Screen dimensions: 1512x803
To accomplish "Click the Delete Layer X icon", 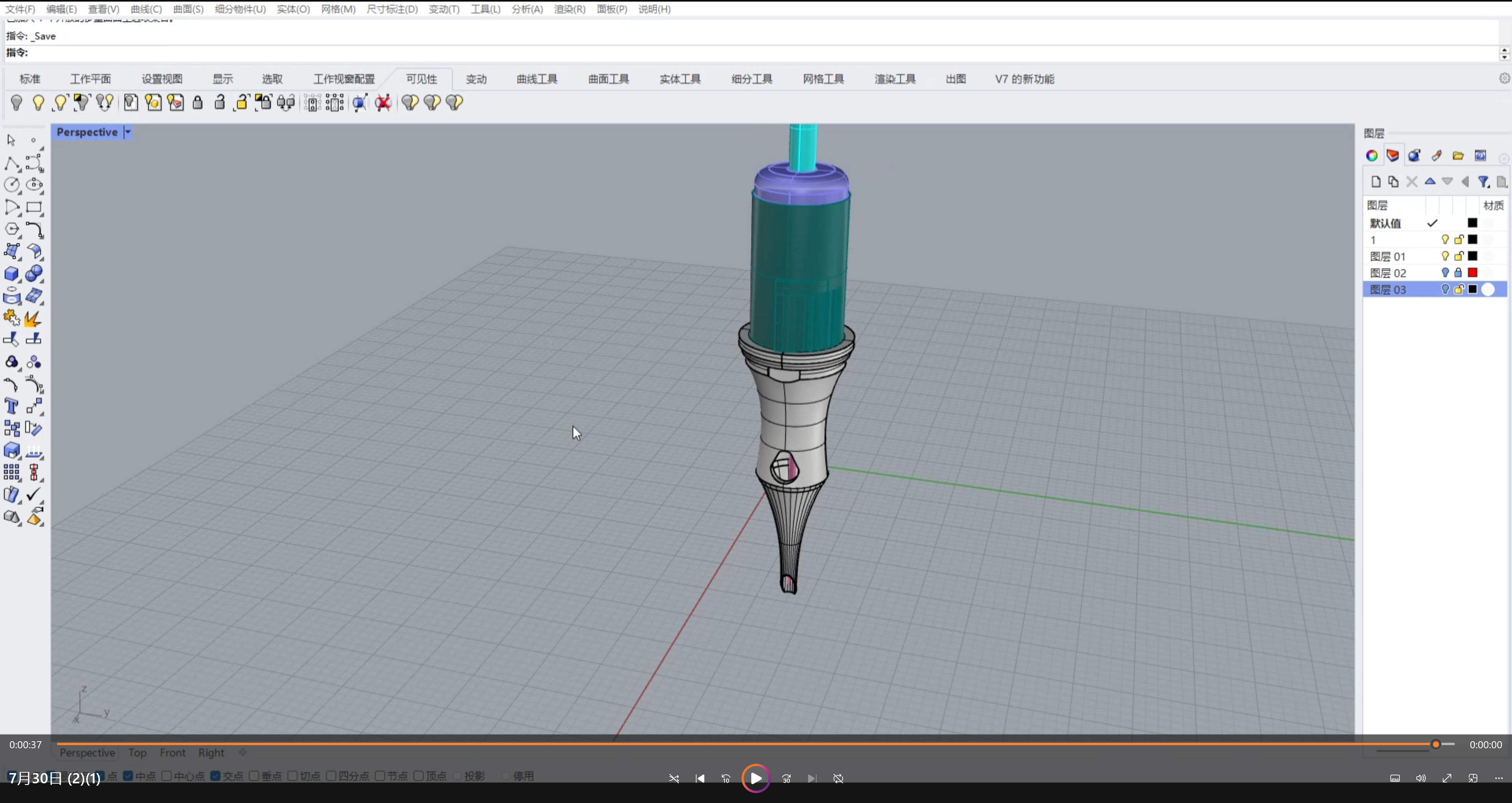I will [x=1412, y=181].
